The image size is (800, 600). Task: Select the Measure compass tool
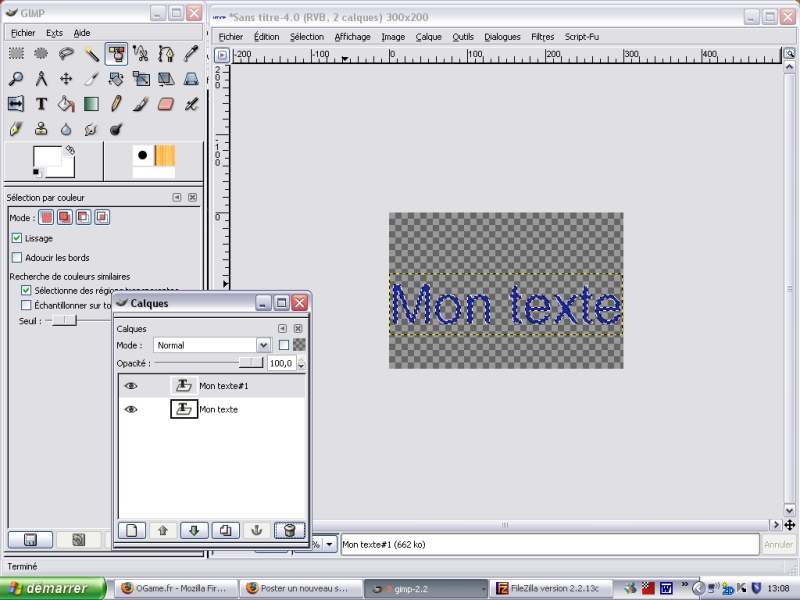[41, 79]
